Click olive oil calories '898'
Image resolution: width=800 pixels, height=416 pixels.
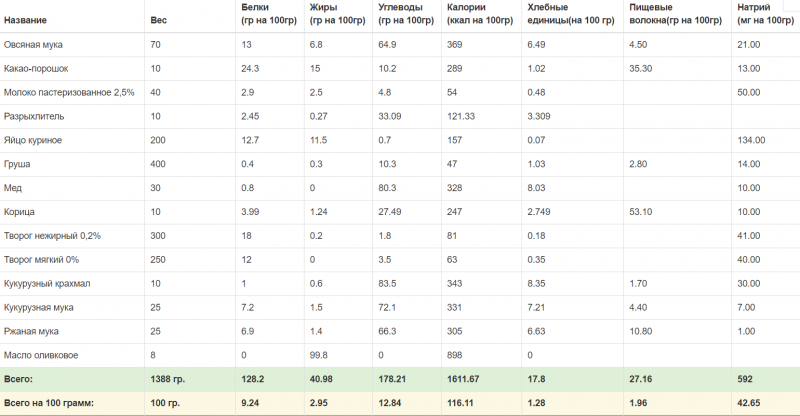455,355
